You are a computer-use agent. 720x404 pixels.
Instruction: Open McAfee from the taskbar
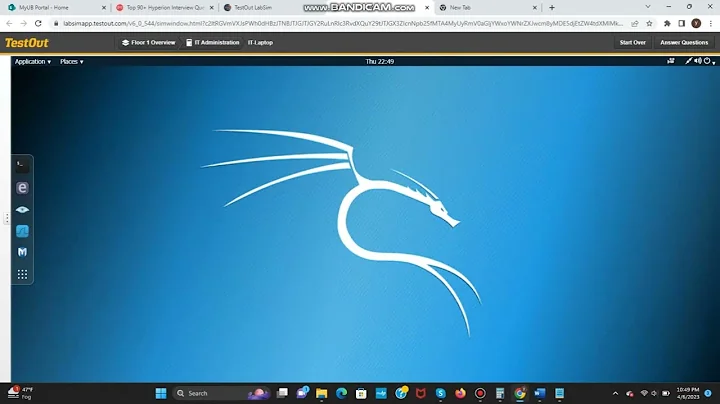(421, 393)
